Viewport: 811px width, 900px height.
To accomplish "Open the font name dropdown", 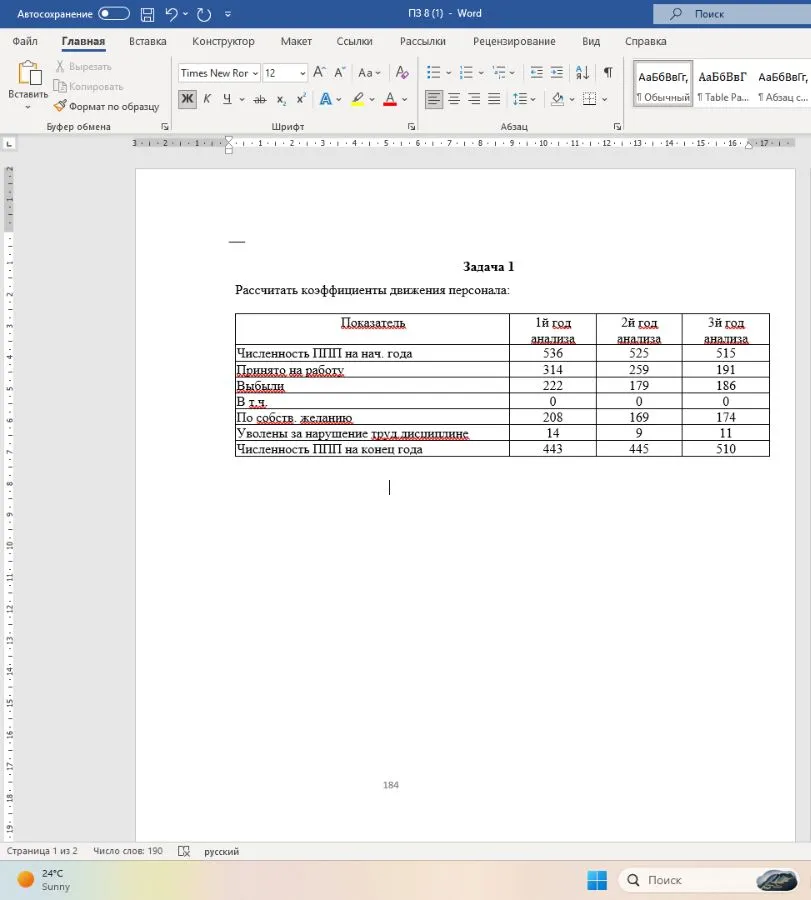I will coord(255,73).
